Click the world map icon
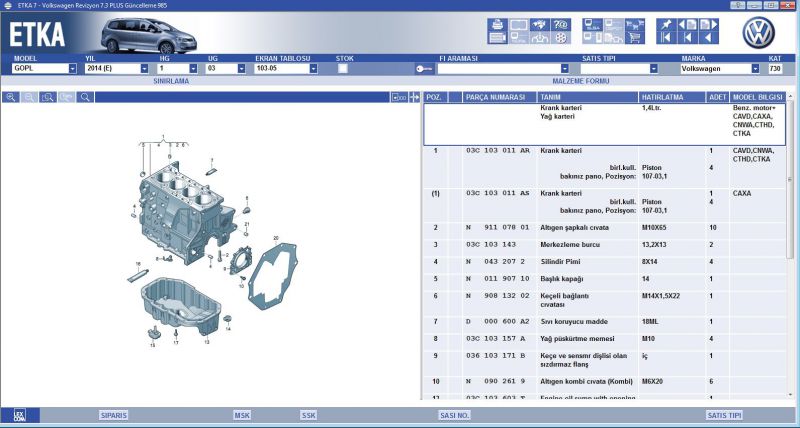Image resolution: width=800 pixels, height=428 pixels. [540, 24]
